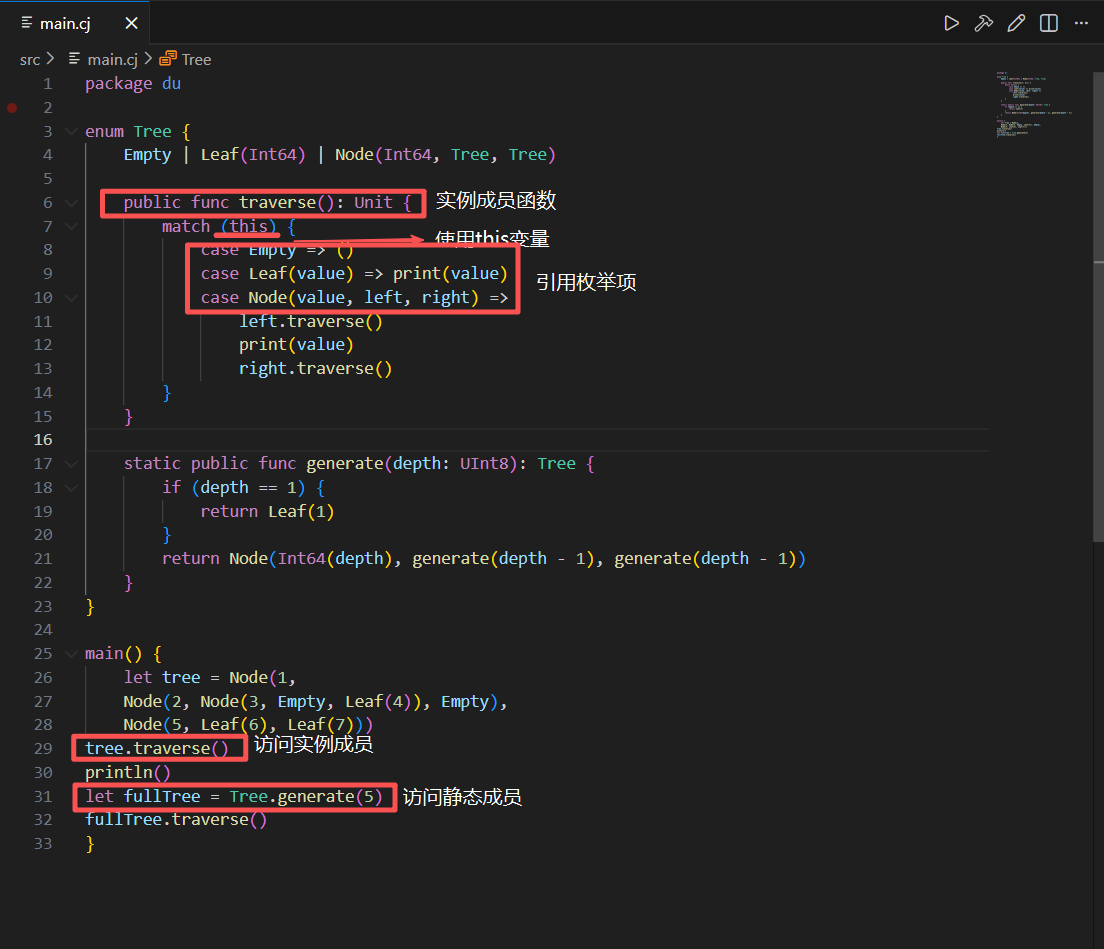Click 'traverse' in the line 6 function declaration
1104x949 pixels.
click(x=277, y=203)
